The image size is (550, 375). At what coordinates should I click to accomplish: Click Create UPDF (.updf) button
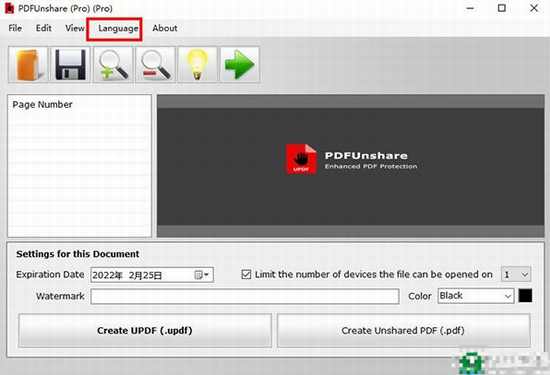click(x=145, y=330)
